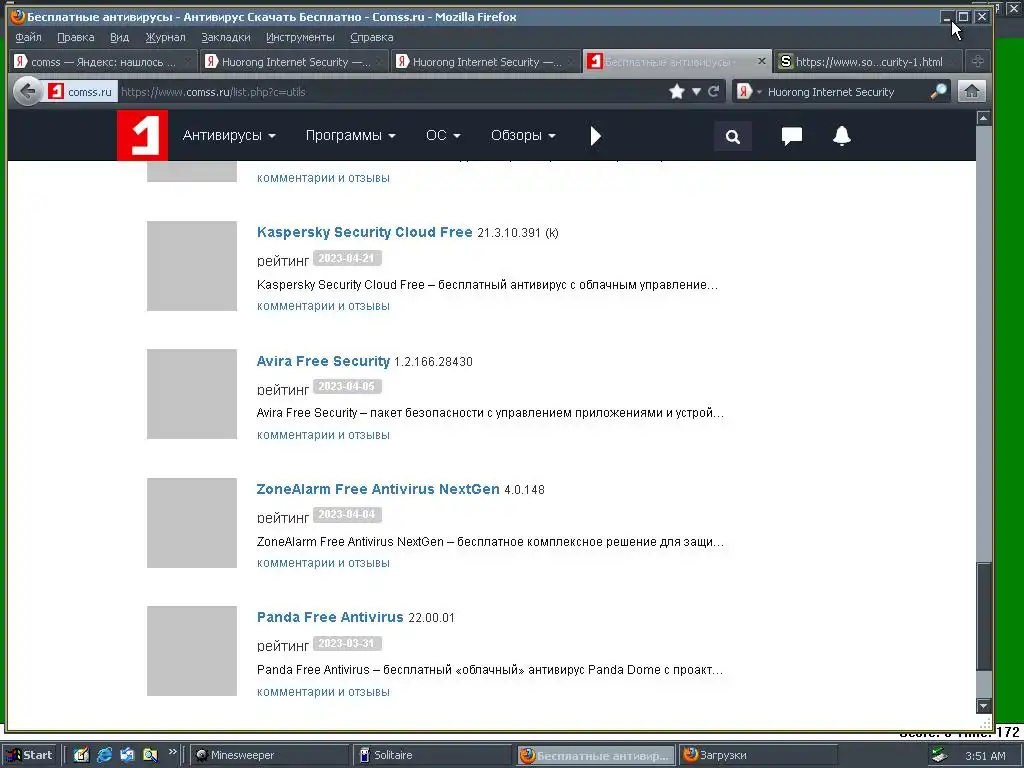1024x768 pixels.
Task: Close the active Бесплатные антивирусы tab
Action: point(761,61)
